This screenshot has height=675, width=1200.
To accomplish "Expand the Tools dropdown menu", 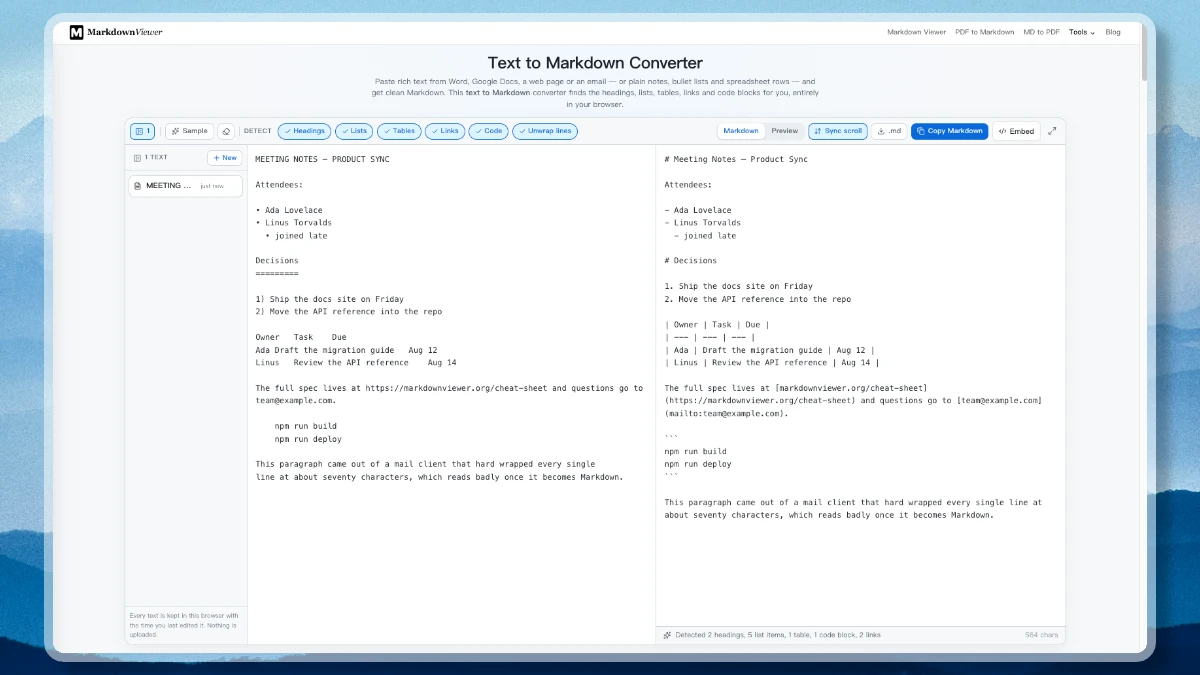I will pyautogui.click(x=1082, y=32).
